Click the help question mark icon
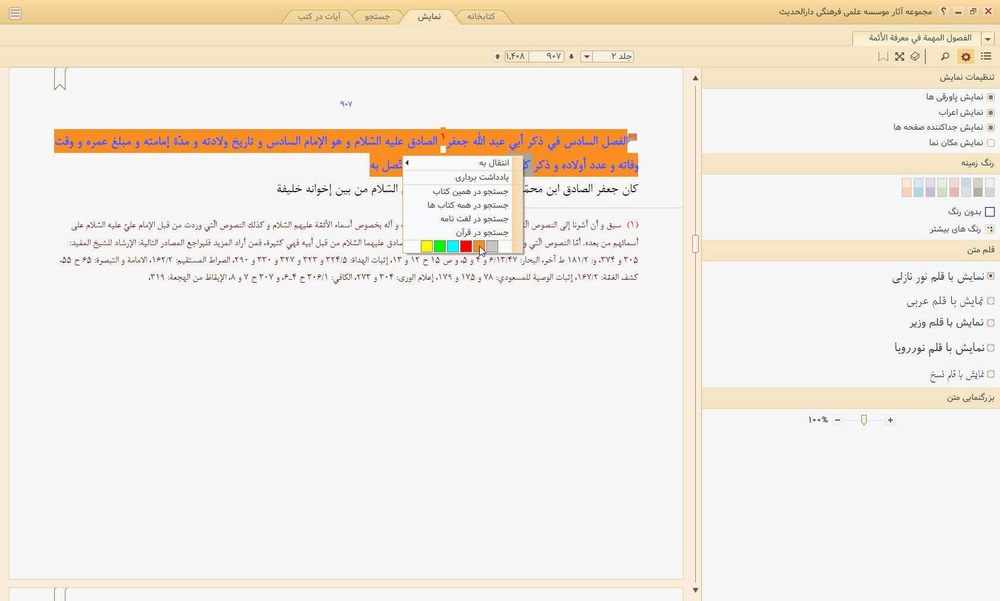 point(942,10)
